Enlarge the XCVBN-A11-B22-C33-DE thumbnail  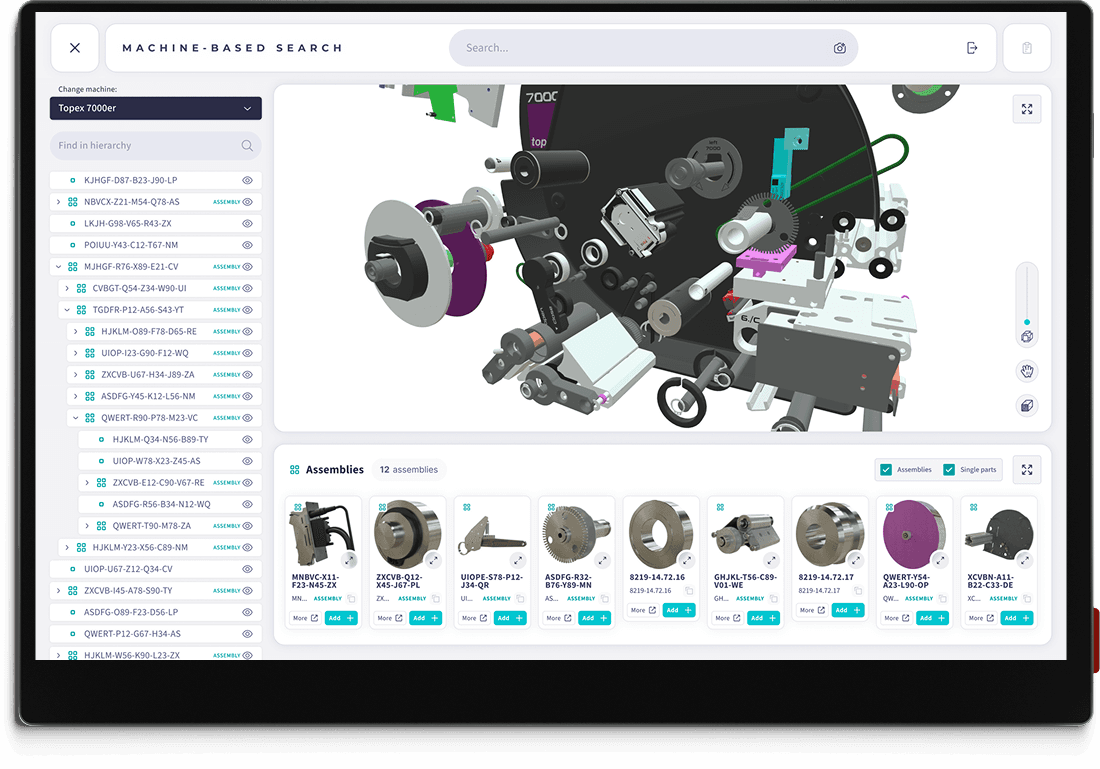[x=1025, y=560]
